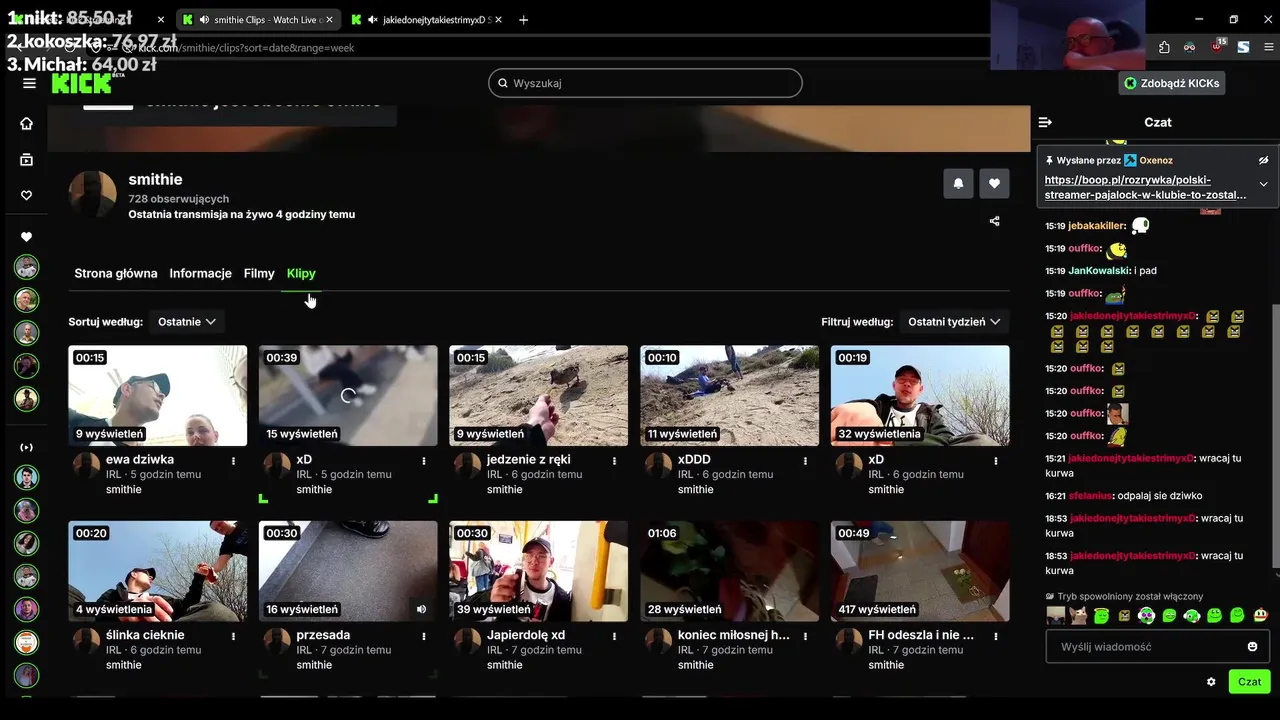Viewport: 1280px width, 720px height.
Task: Collapse the chat panel with arrow icon
Action: click(1045, 122)
